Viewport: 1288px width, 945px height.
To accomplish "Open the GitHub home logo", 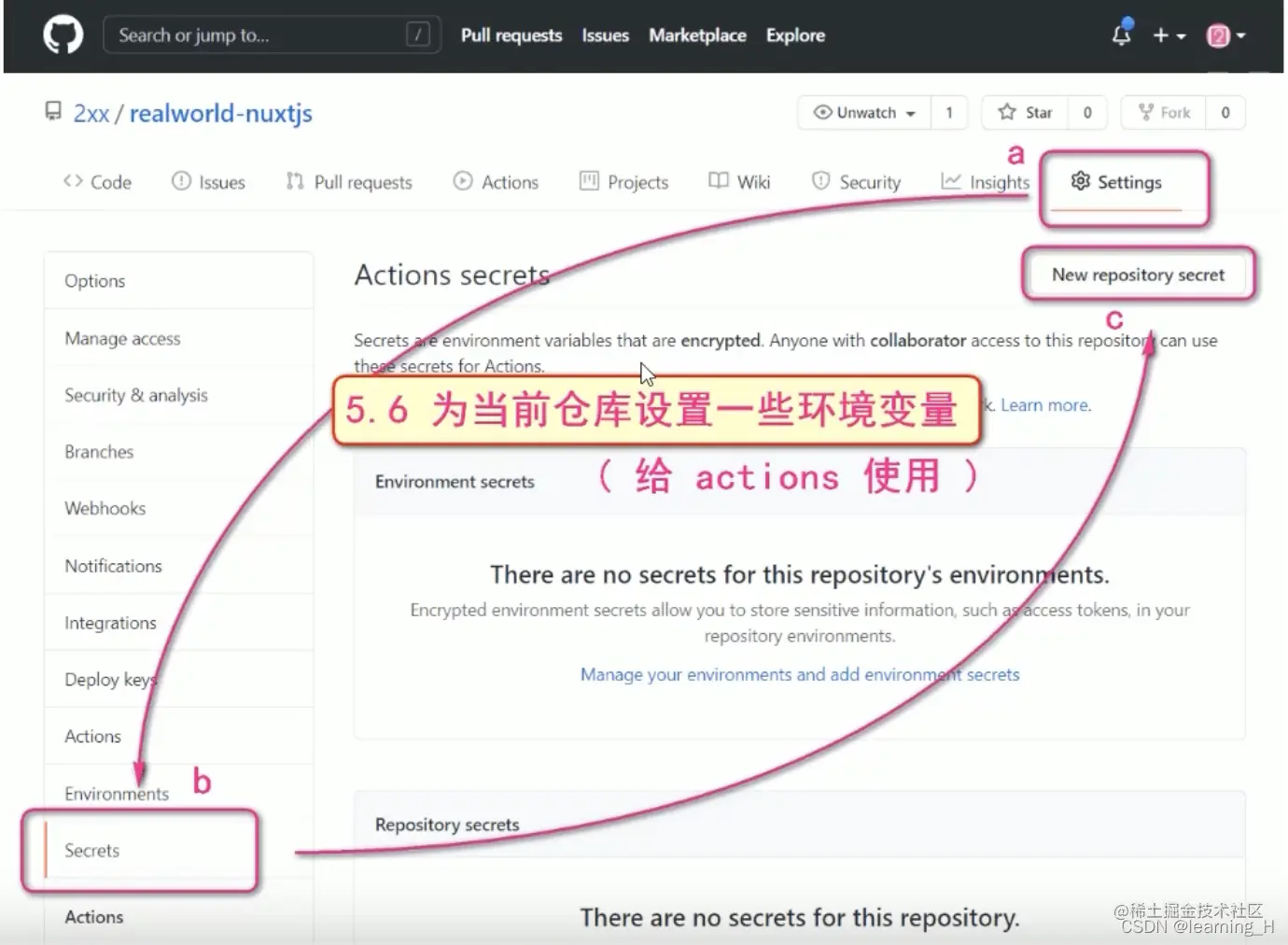I will pos(63,35).
